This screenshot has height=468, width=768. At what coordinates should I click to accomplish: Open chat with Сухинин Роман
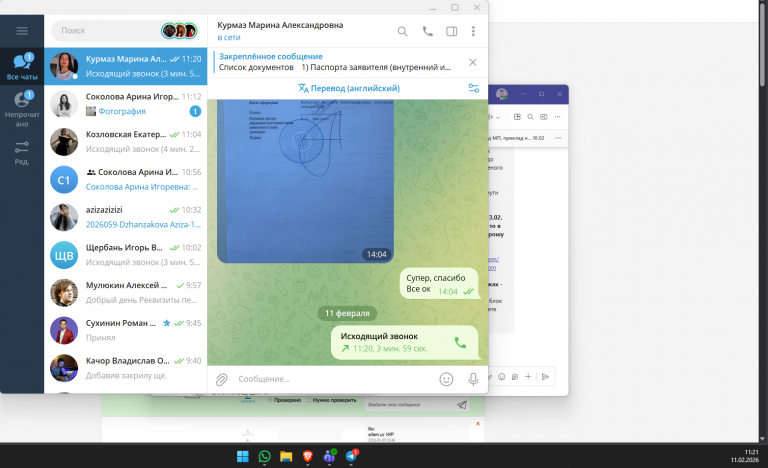[126, 330]
